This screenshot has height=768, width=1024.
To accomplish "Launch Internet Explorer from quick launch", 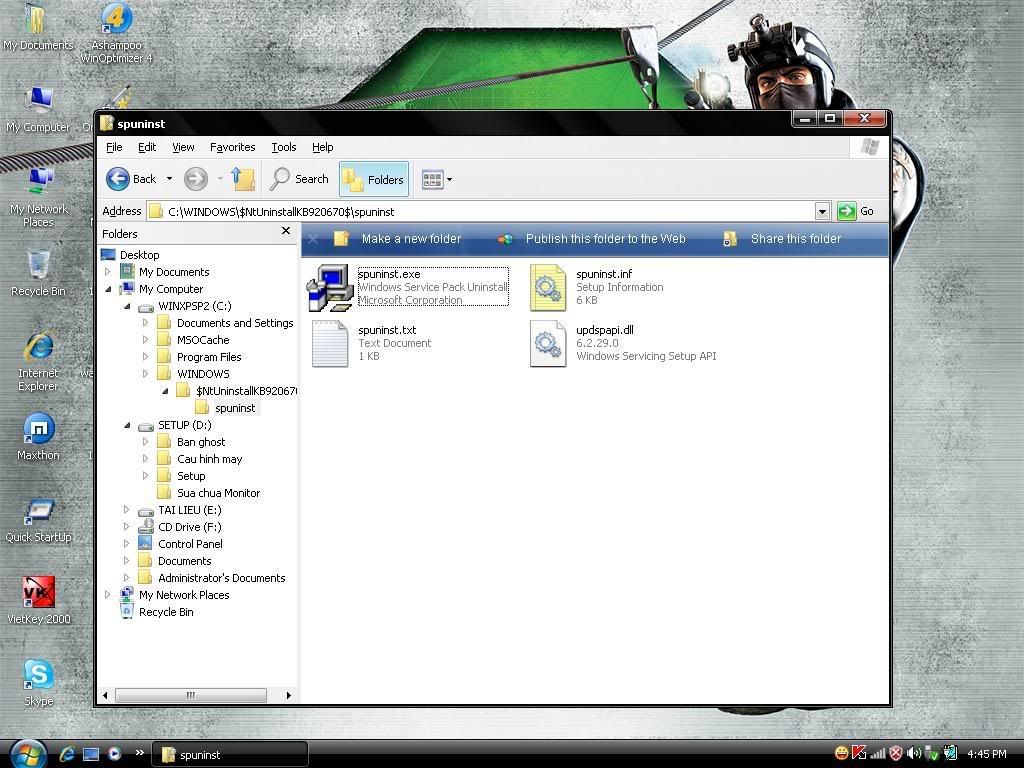I will click(67, 754).
